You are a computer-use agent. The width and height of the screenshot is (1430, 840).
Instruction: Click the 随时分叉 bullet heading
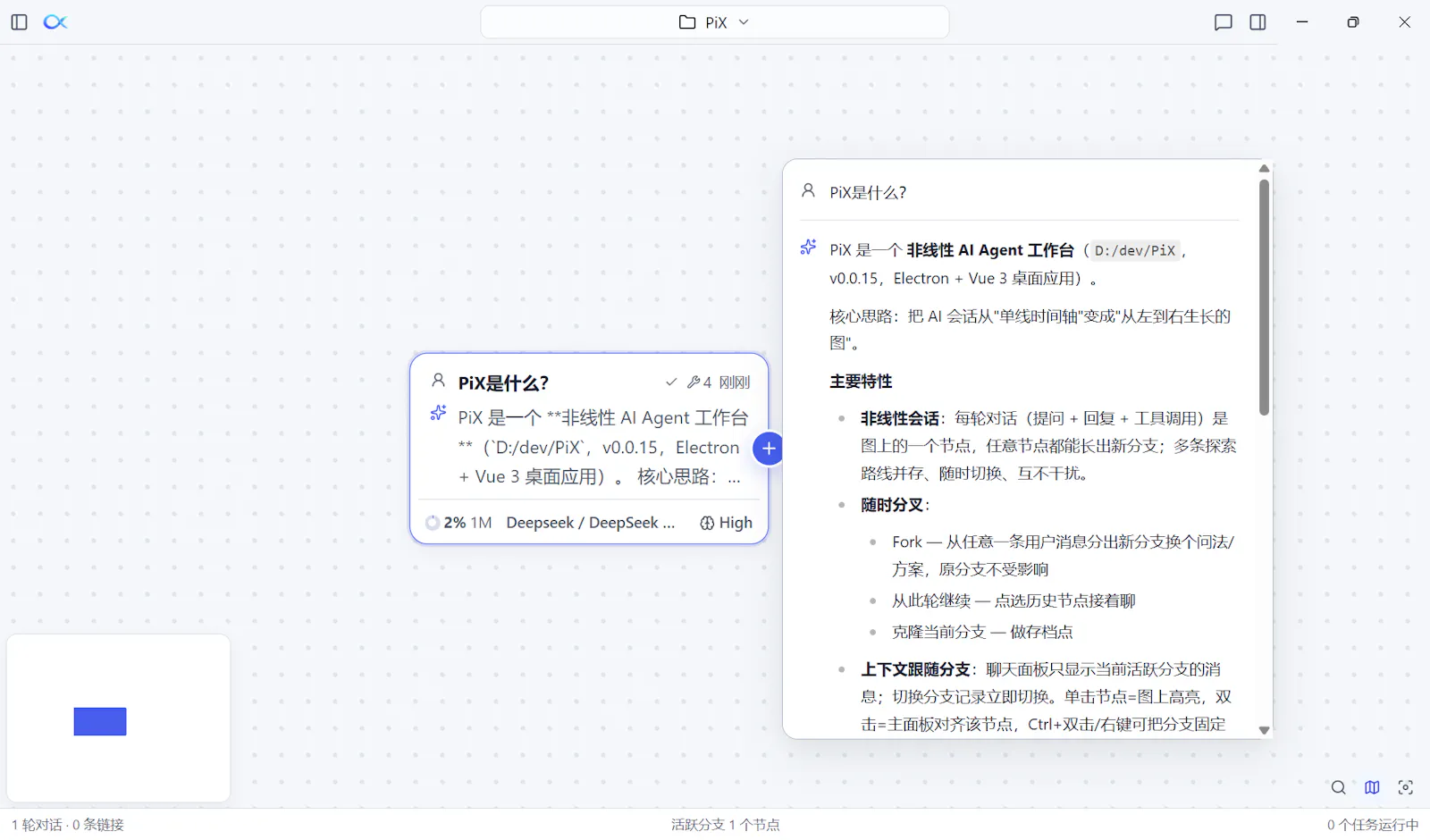(892, 505)
